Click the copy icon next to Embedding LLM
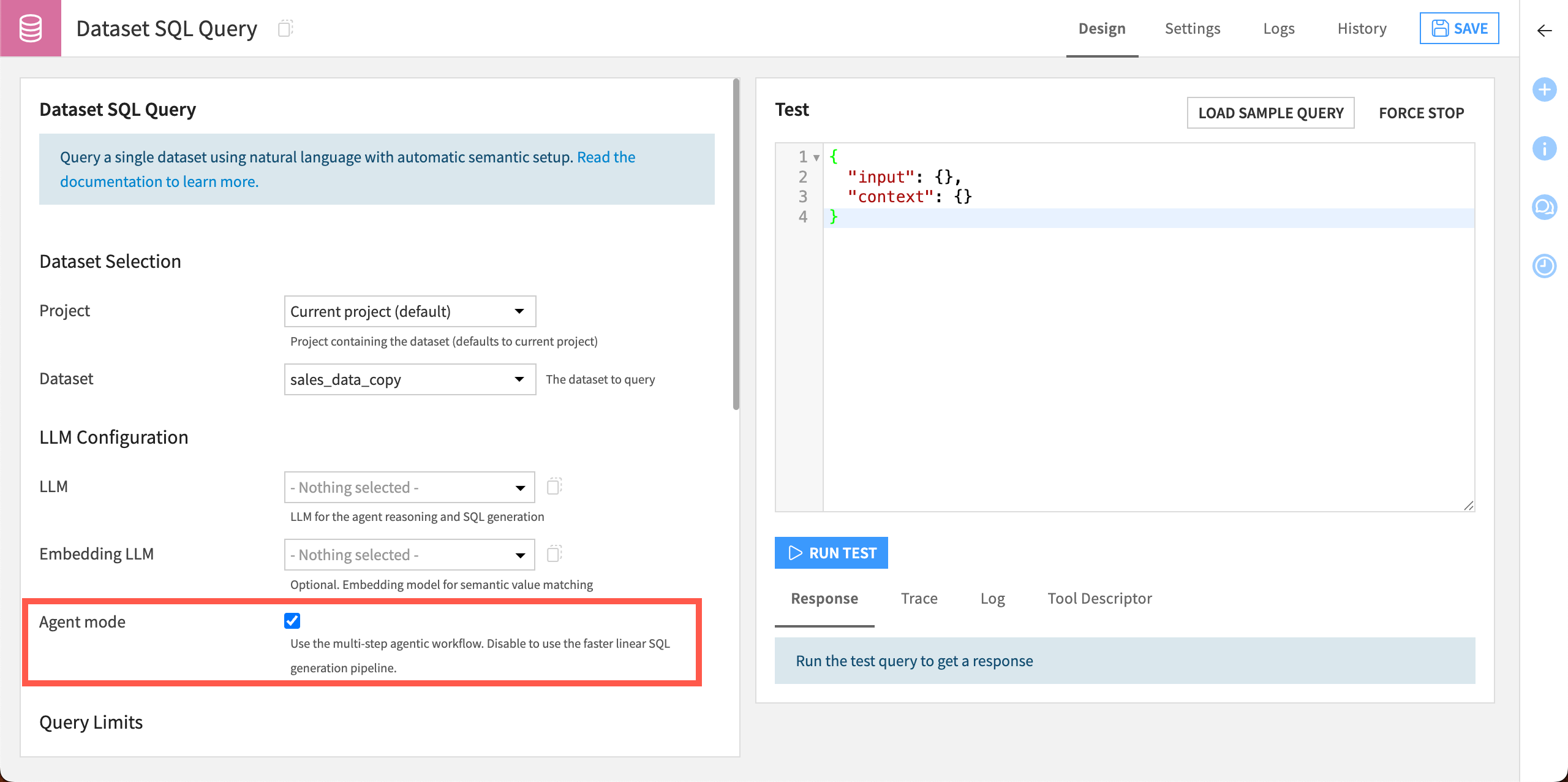1568x782 pixels. (554, 554)
